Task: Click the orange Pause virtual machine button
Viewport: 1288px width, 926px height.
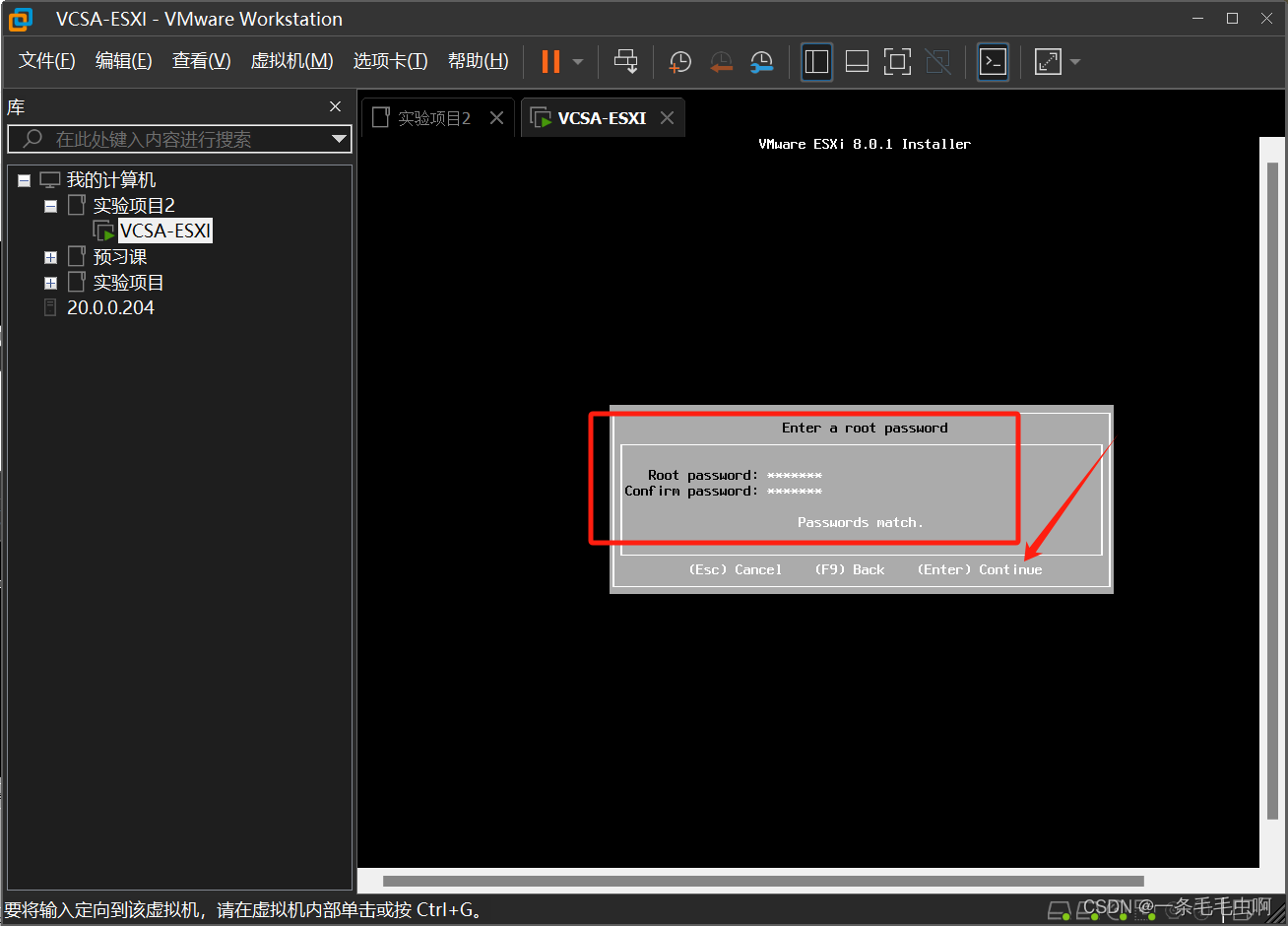Action: (x=550, y=61)
